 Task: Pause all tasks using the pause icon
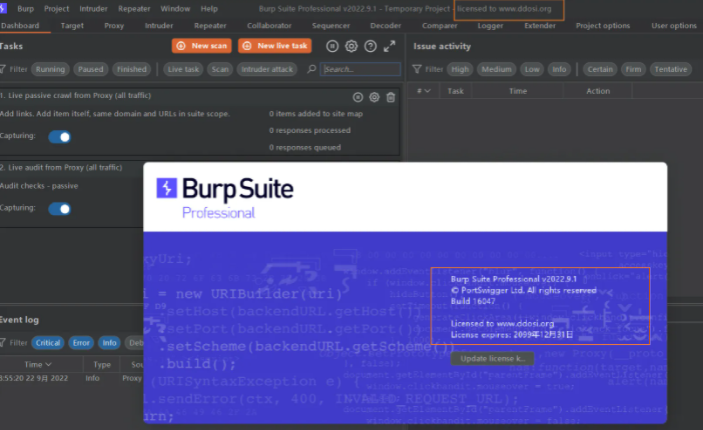point(333,46)
